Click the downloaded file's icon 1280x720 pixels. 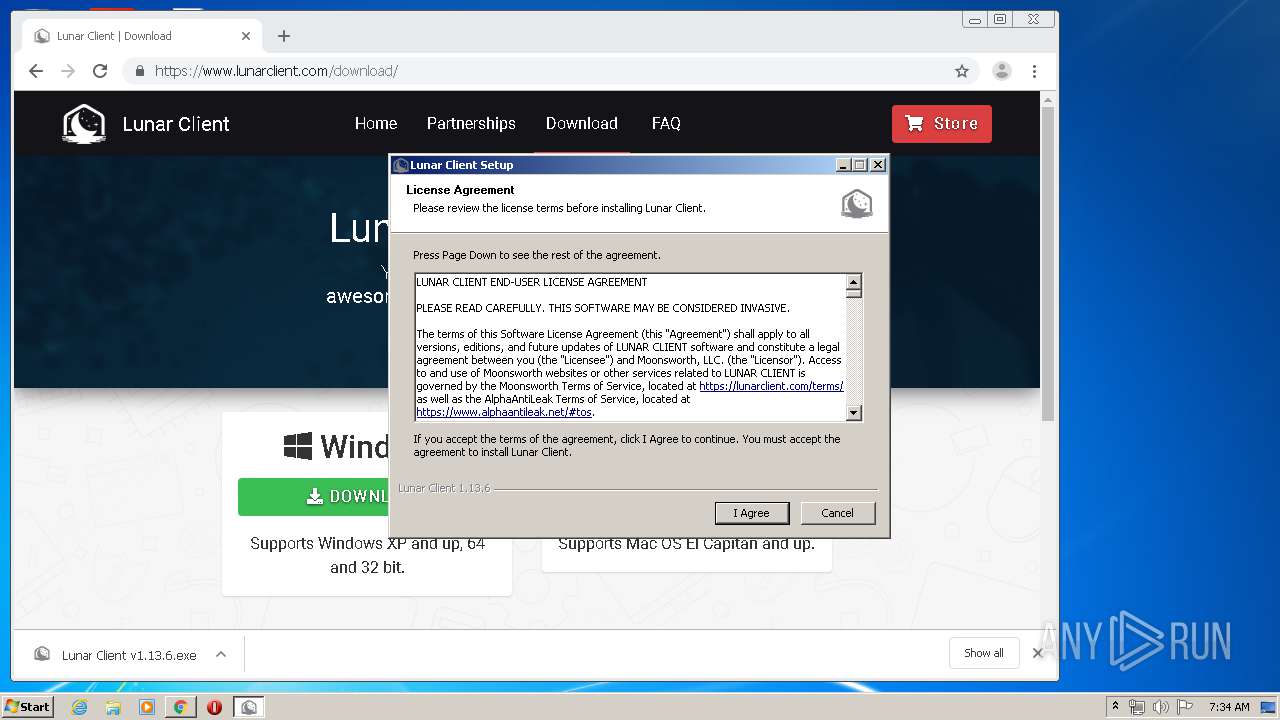[42, 654]
